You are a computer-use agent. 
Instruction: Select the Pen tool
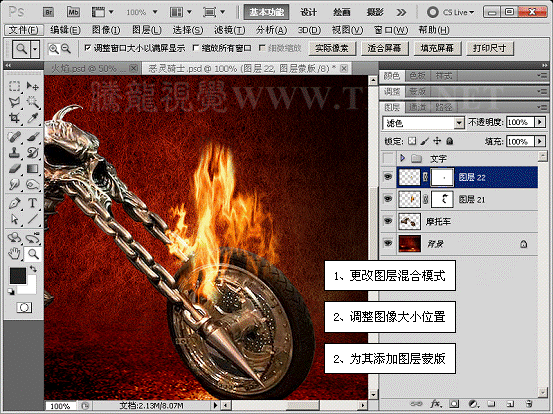pyautogui.click(x=14, y=203)
